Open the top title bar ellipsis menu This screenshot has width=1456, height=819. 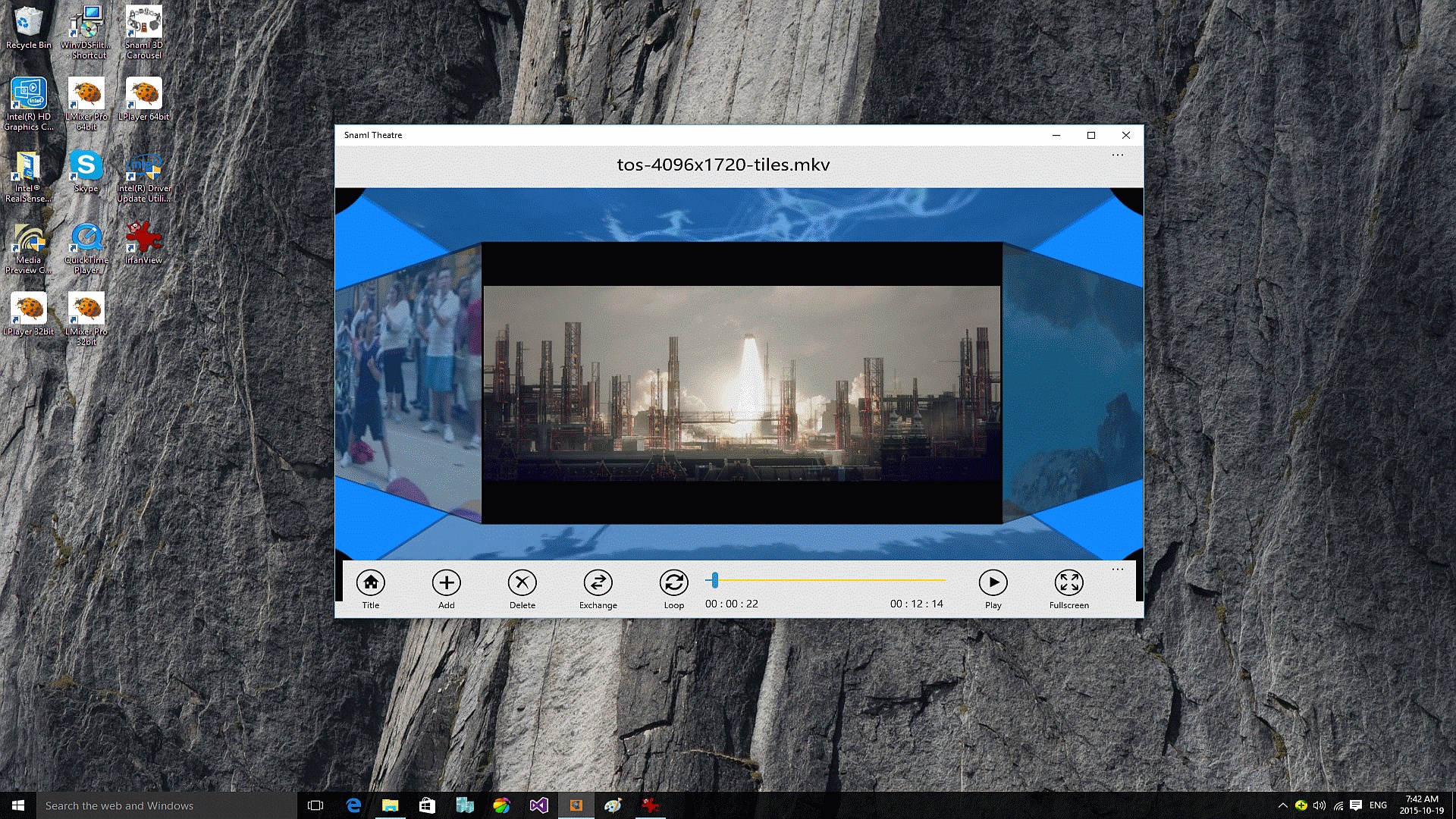point(1117,155)
